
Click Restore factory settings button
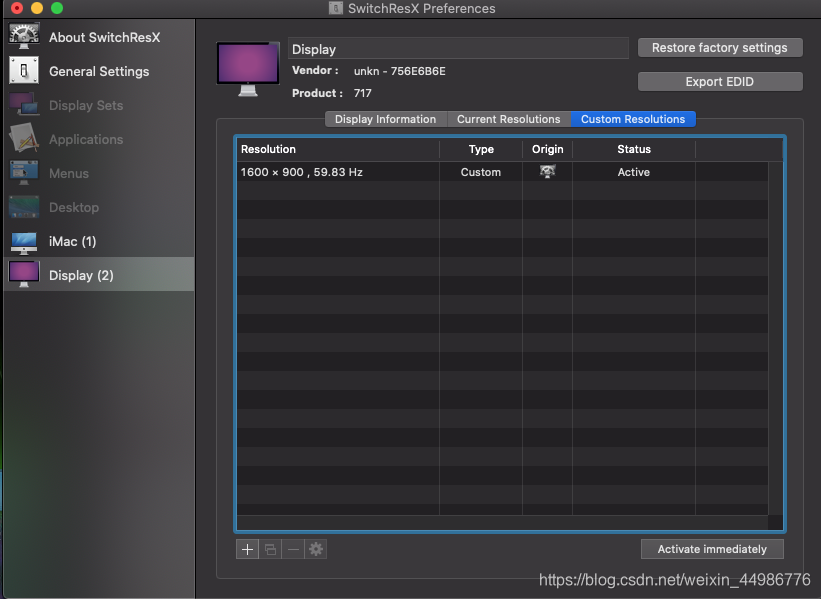click(720, 48)
